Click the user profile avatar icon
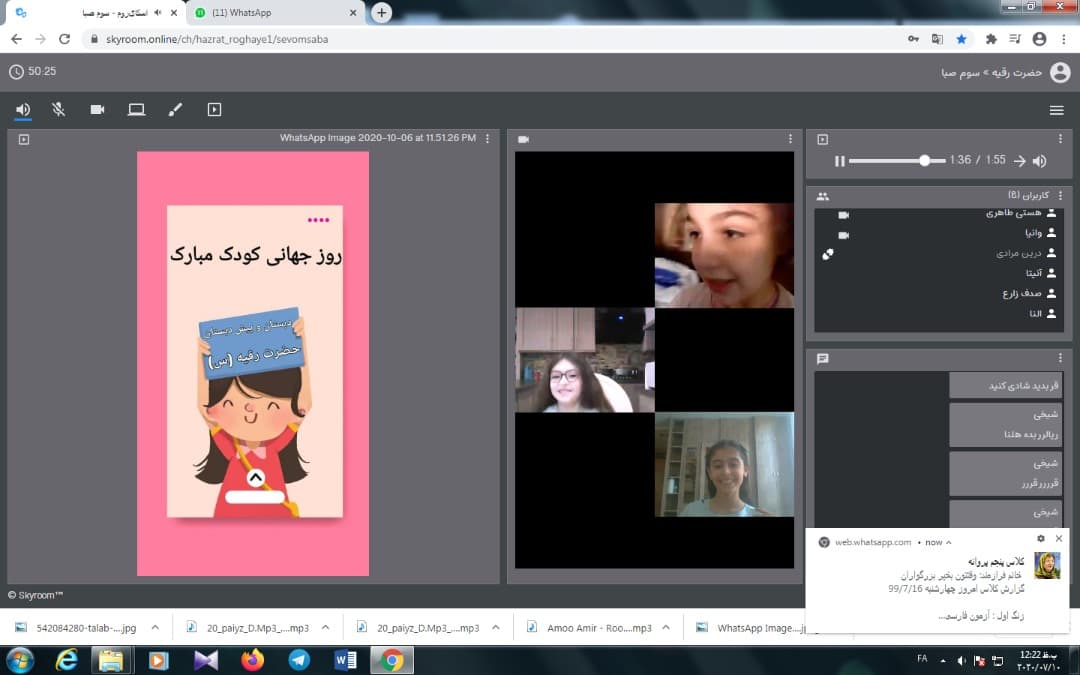Viewport: 1080px width, 675px height. (1060, 72)
